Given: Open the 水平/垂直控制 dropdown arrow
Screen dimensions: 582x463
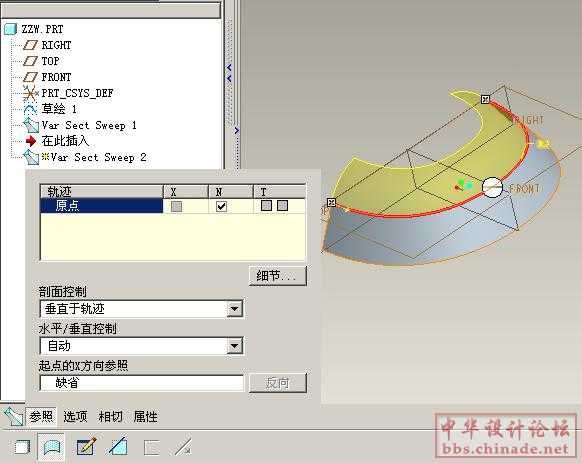Looking at the screenshot, I should click(234, 346).
